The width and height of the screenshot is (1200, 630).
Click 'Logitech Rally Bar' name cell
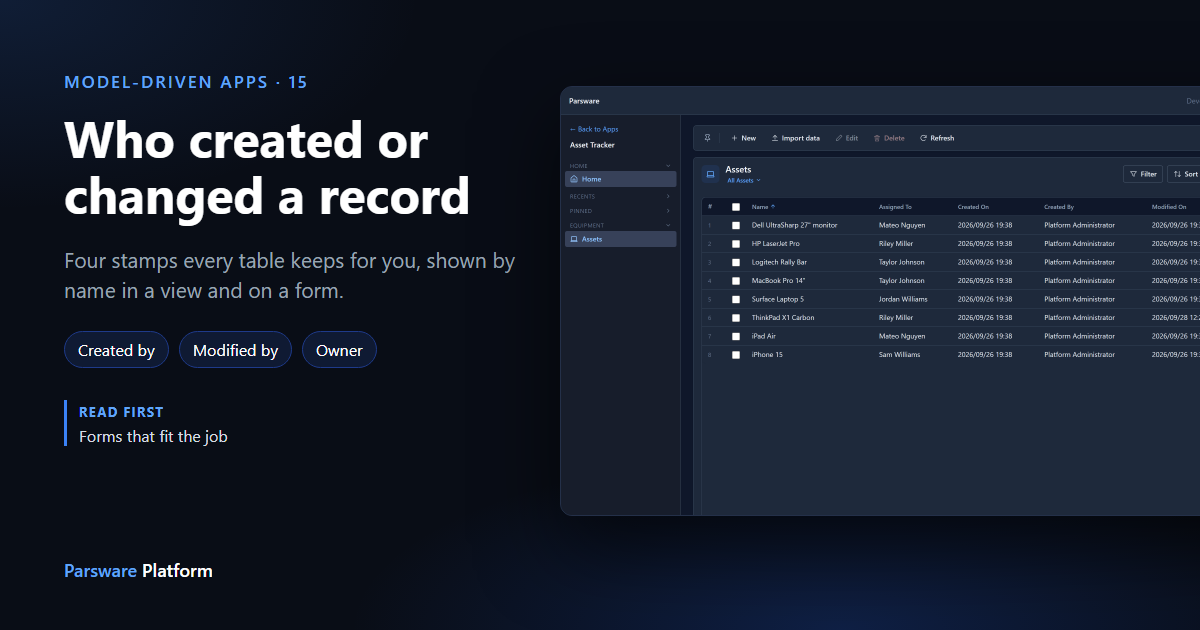click(x=779, y=262)
